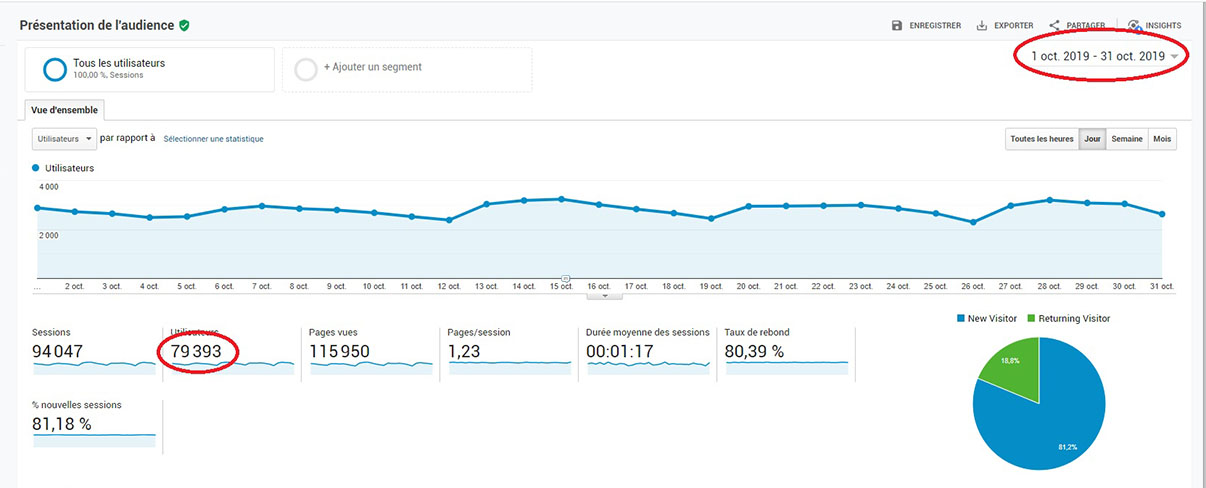Switch chart granularity to Semaine
This screenshot has height=488, width=1206.
point(1126,139)
